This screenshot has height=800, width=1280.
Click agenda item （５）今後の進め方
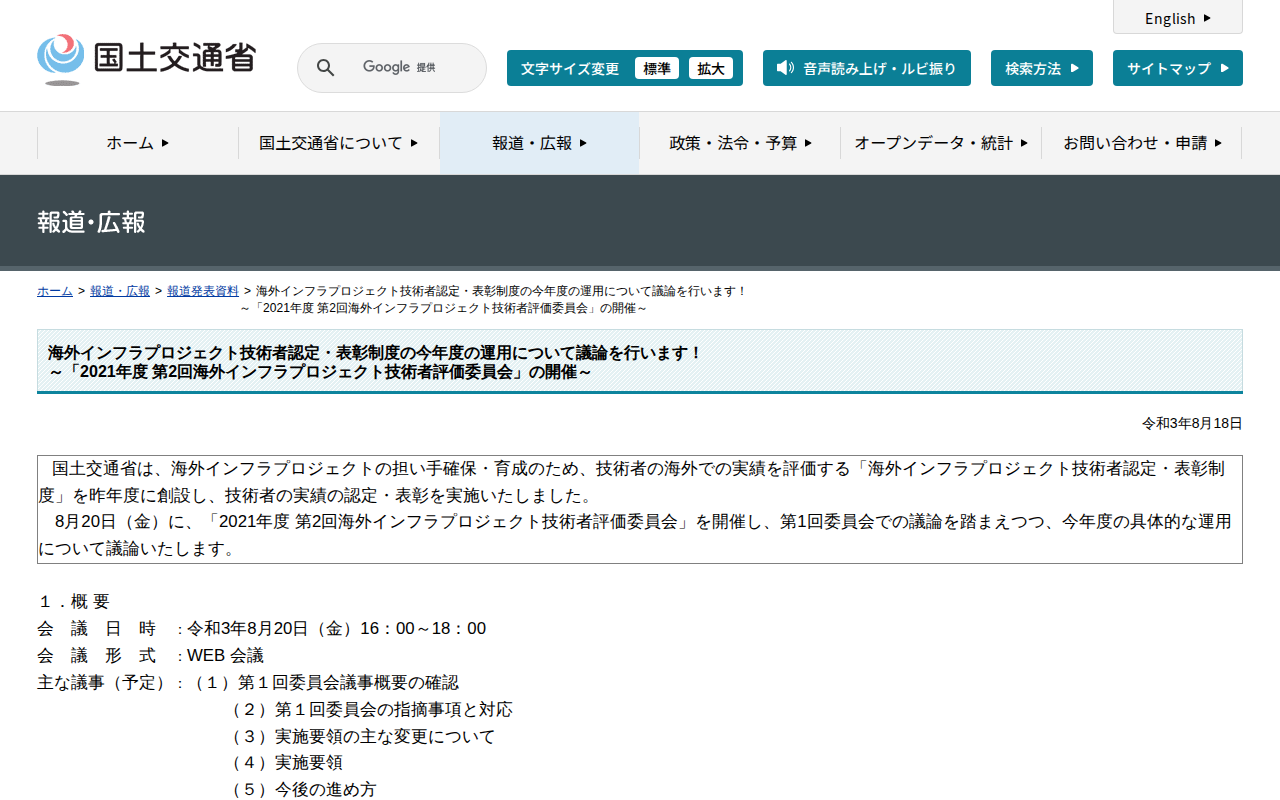tap(300, 790)
